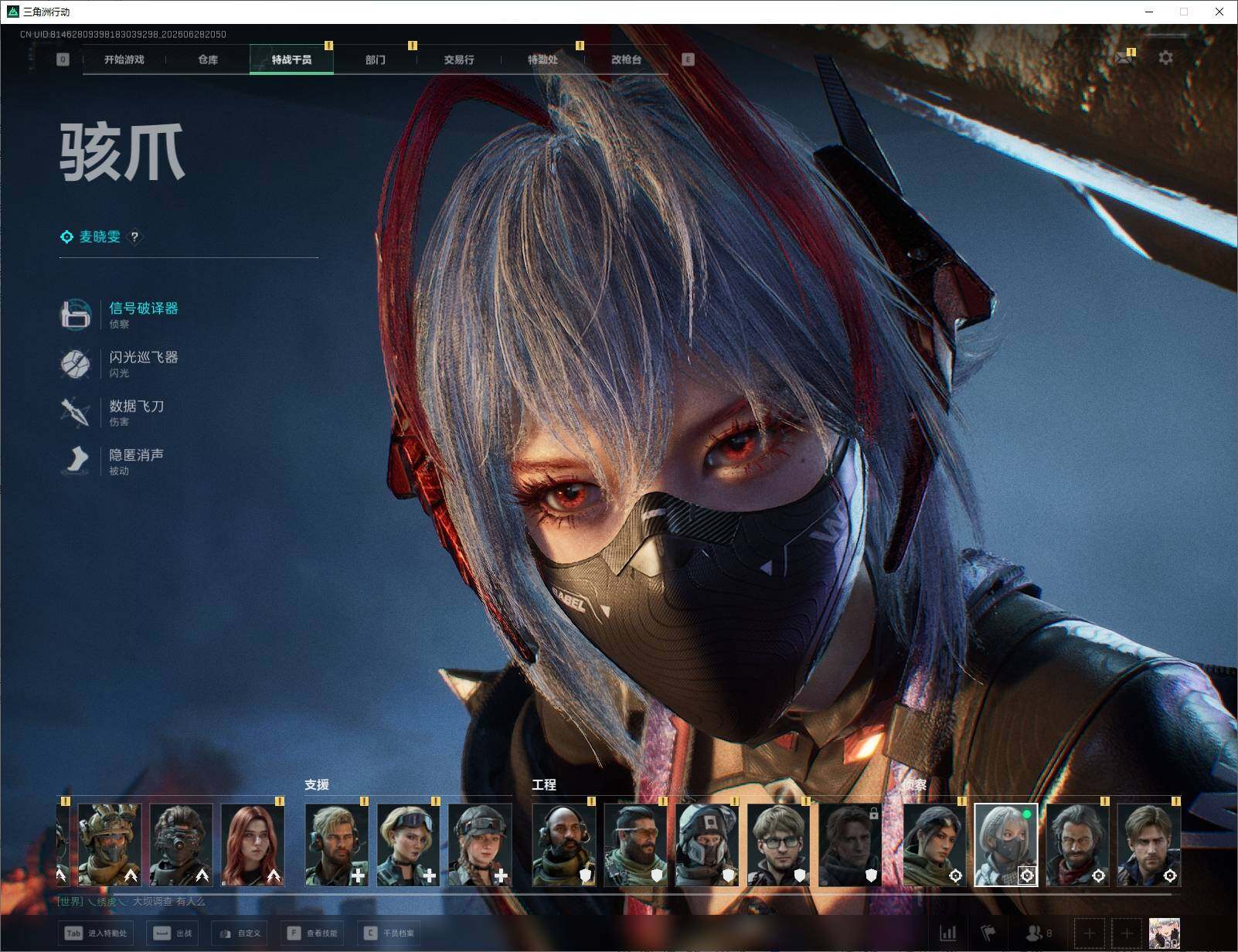Click the 闪光巡飞器 skill name
Screen dimensions: 1238x952
[144, 357]
